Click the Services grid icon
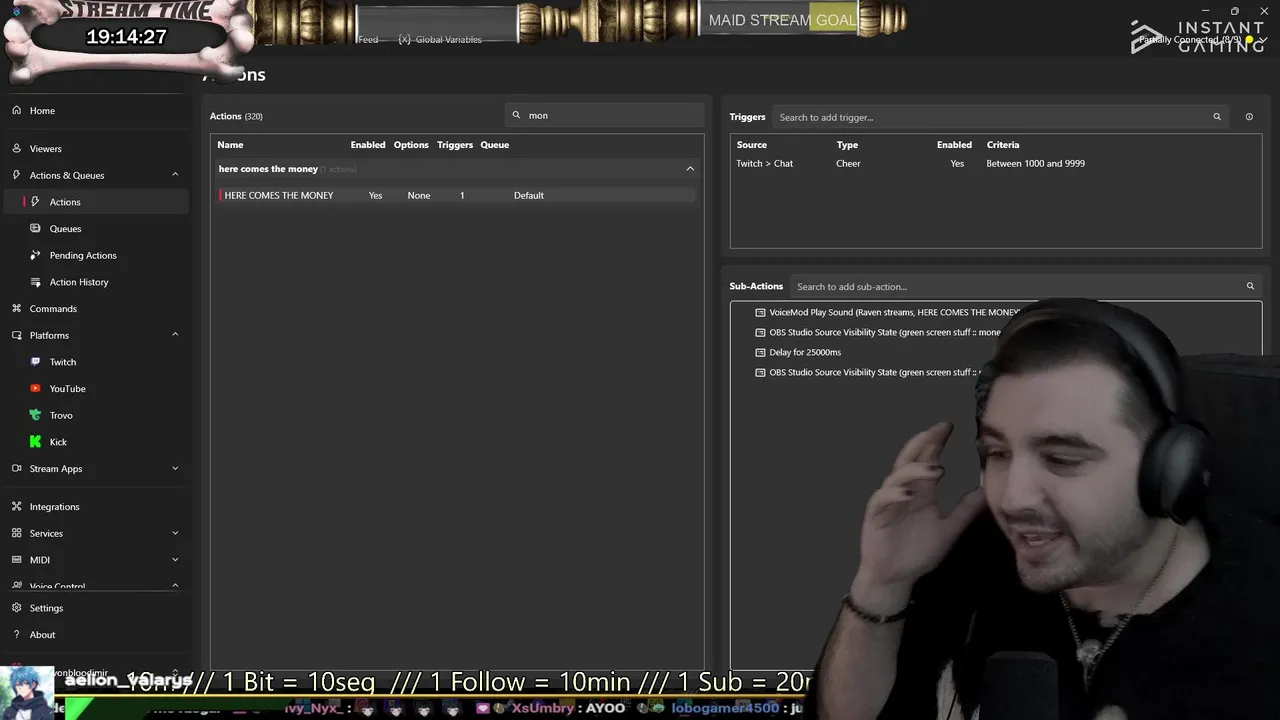The image size is (1280, 720). (x=16, y=533)
